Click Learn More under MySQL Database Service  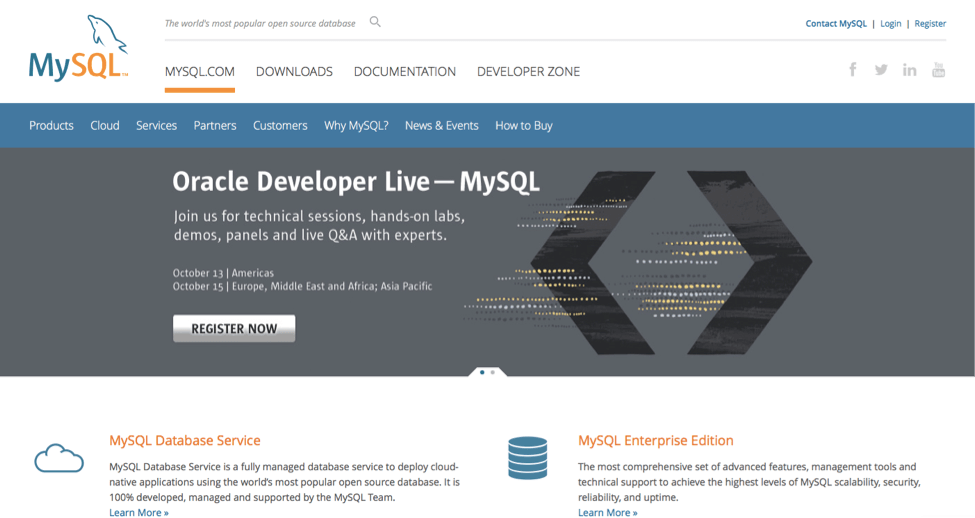[x=139, y=512]
